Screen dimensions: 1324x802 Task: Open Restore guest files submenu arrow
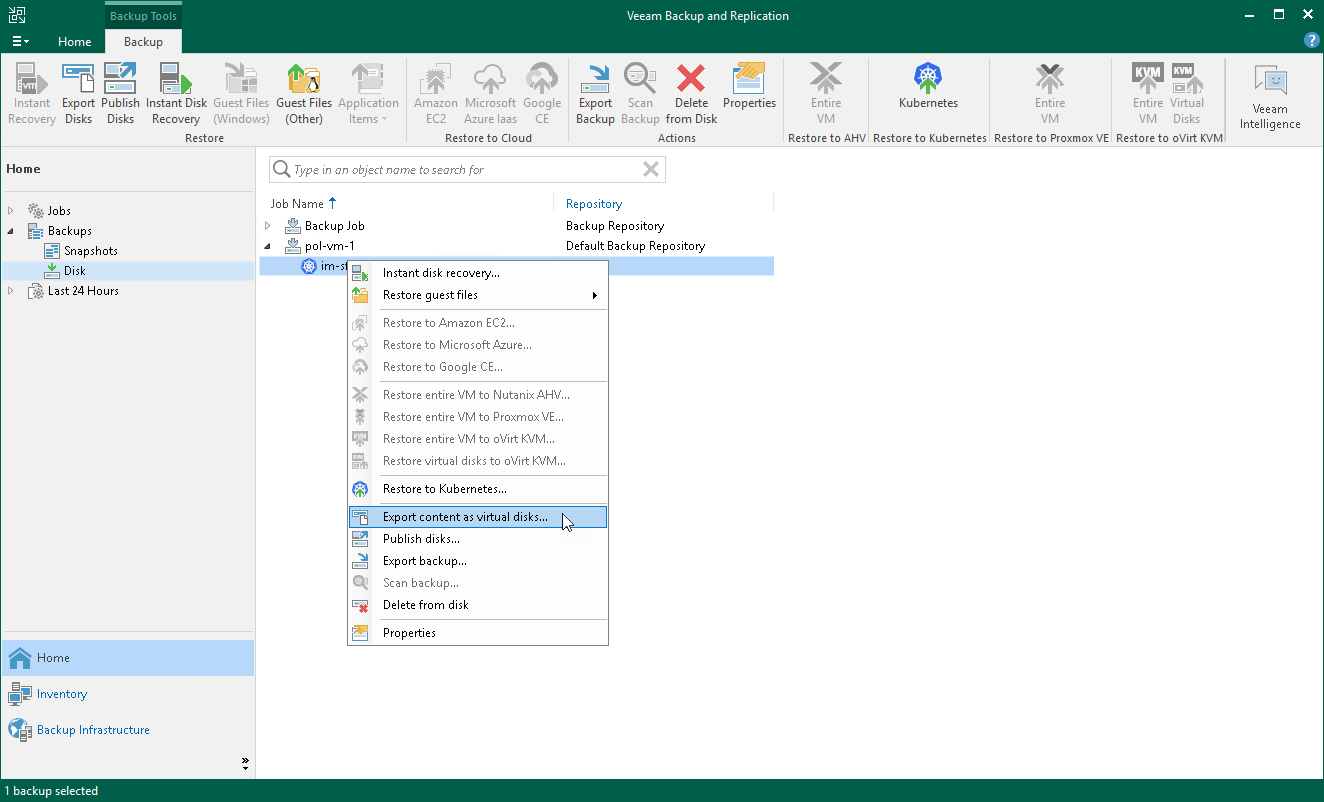[x=595, y=295]
